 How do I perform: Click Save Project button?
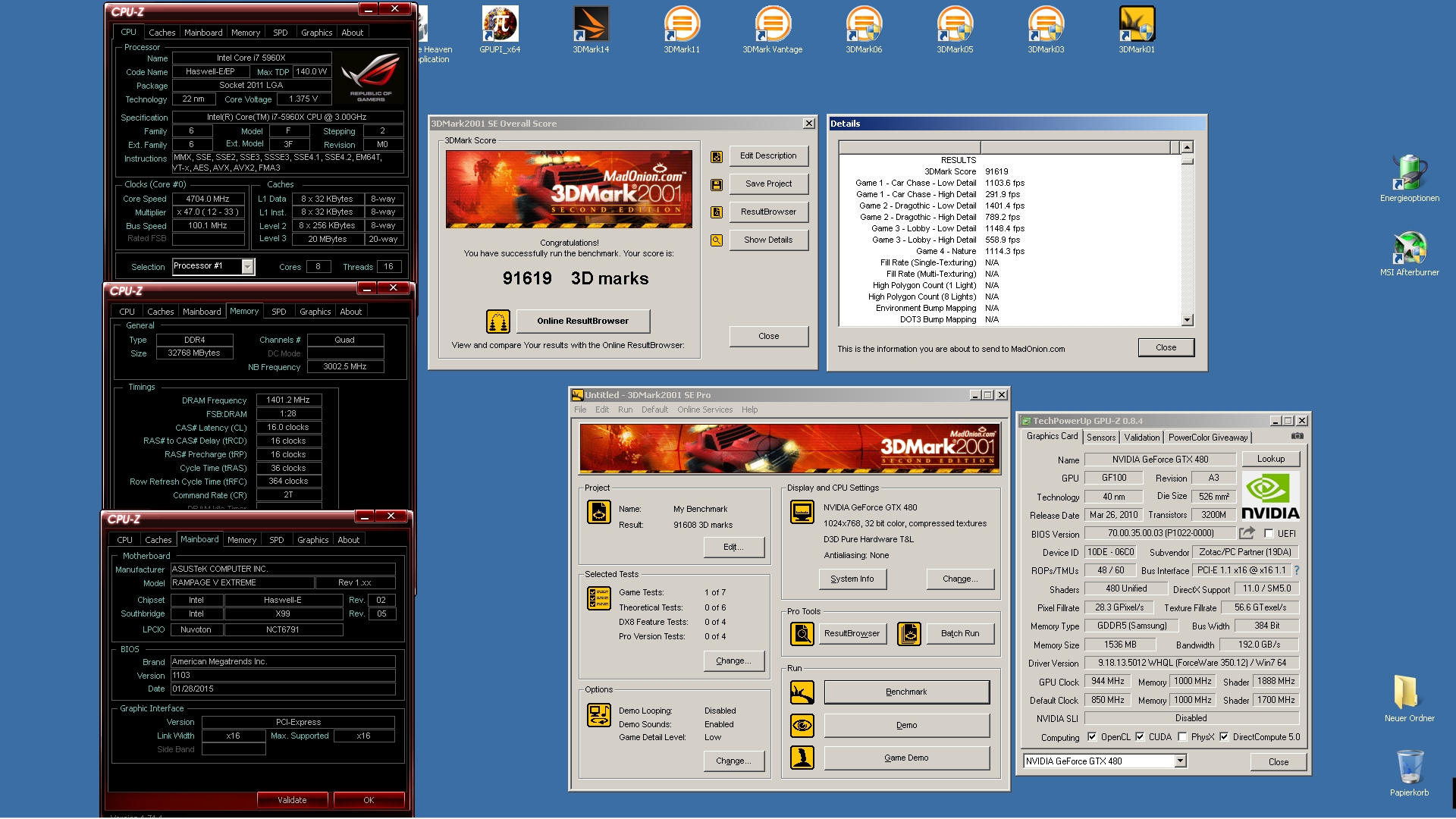point(768,184)
